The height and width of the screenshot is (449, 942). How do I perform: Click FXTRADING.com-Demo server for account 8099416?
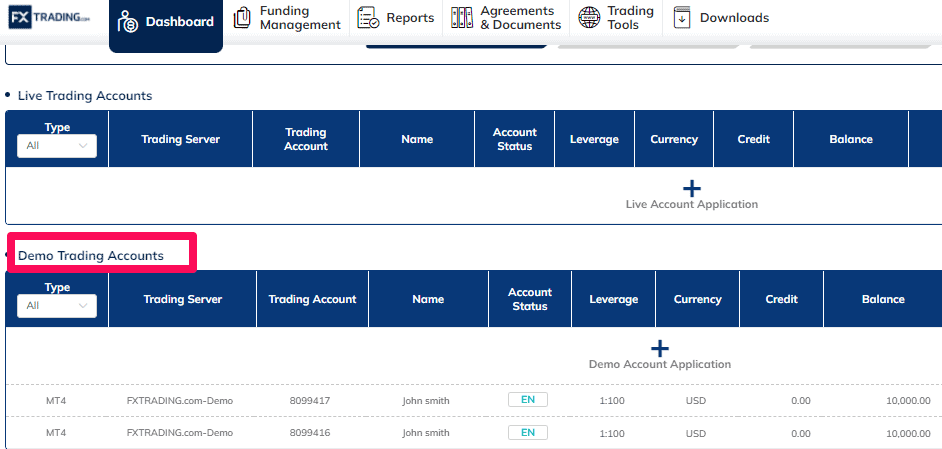(180, 433)
